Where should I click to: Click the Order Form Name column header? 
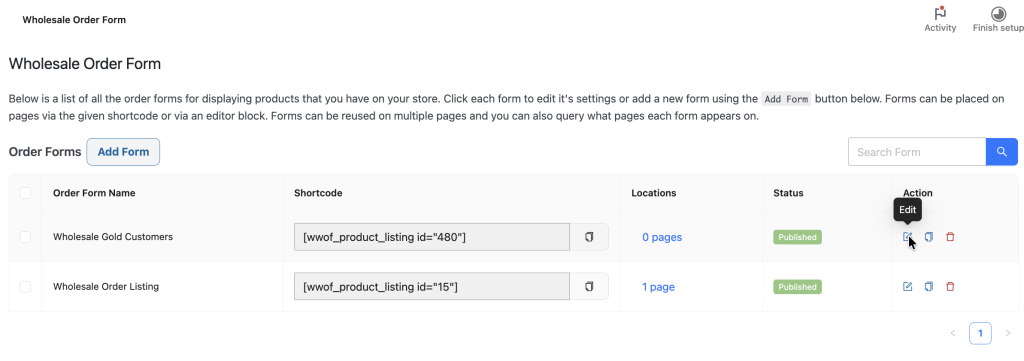click(94, 193)
